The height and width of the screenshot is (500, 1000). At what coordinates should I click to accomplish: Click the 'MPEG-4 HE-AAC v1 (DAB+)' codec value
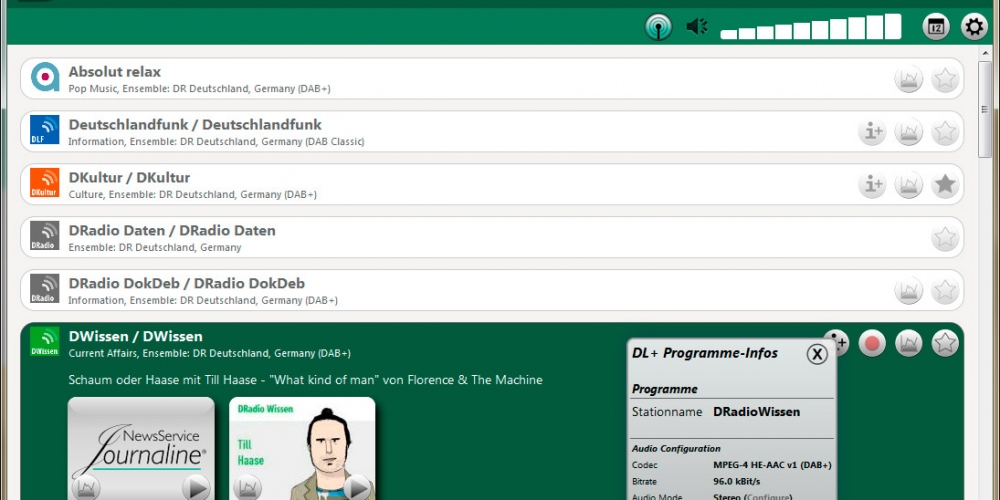(772, 466)
